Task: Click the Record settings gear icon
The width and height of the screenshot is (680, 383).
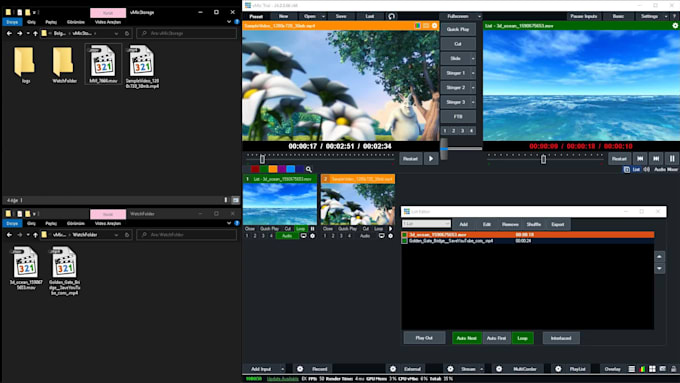Action: tap(300, 369)
